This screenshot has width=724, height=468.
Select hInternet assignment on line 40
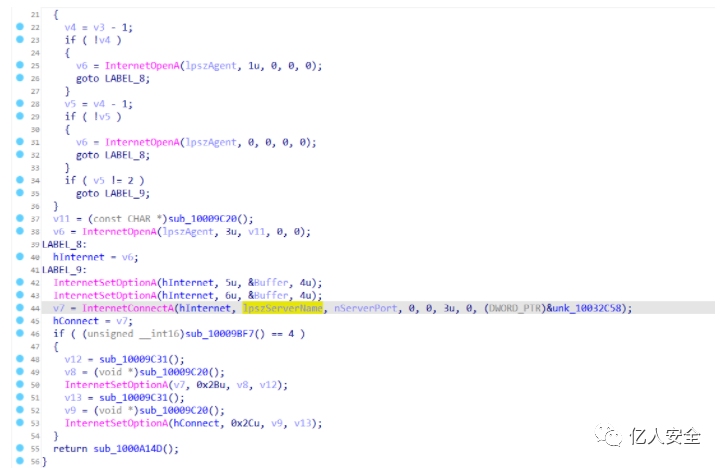78,257
